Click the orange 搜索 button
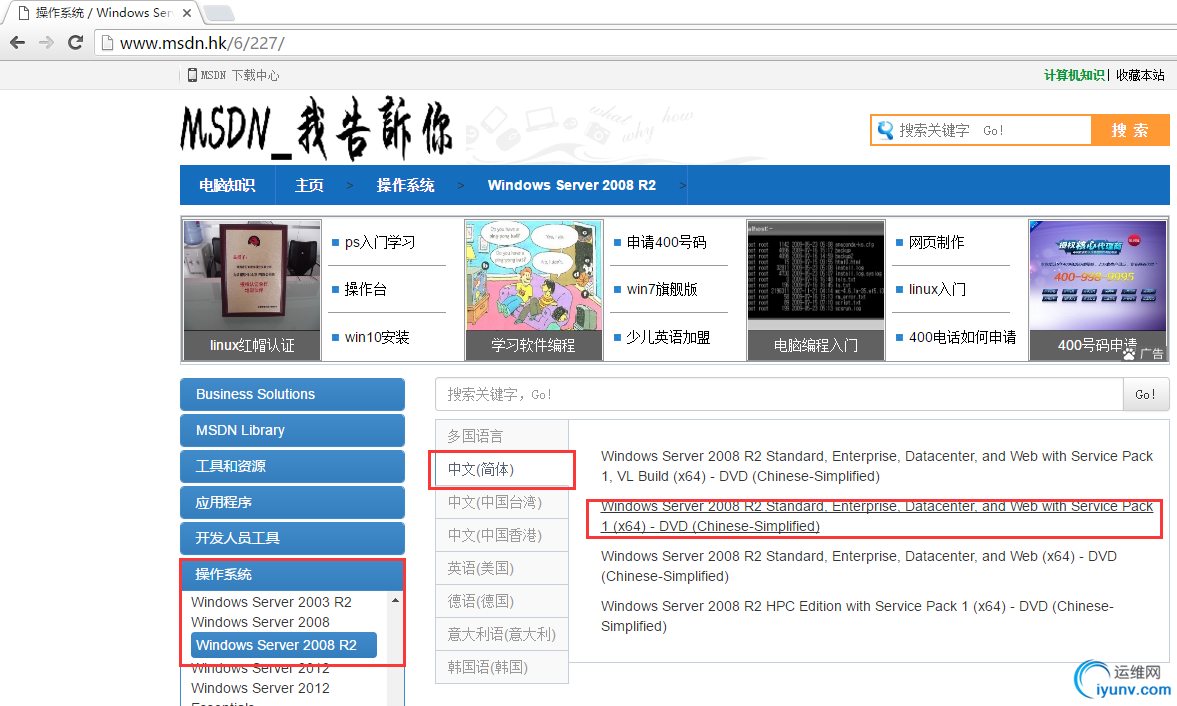 pyautogui.click(x=1130, y=130)
